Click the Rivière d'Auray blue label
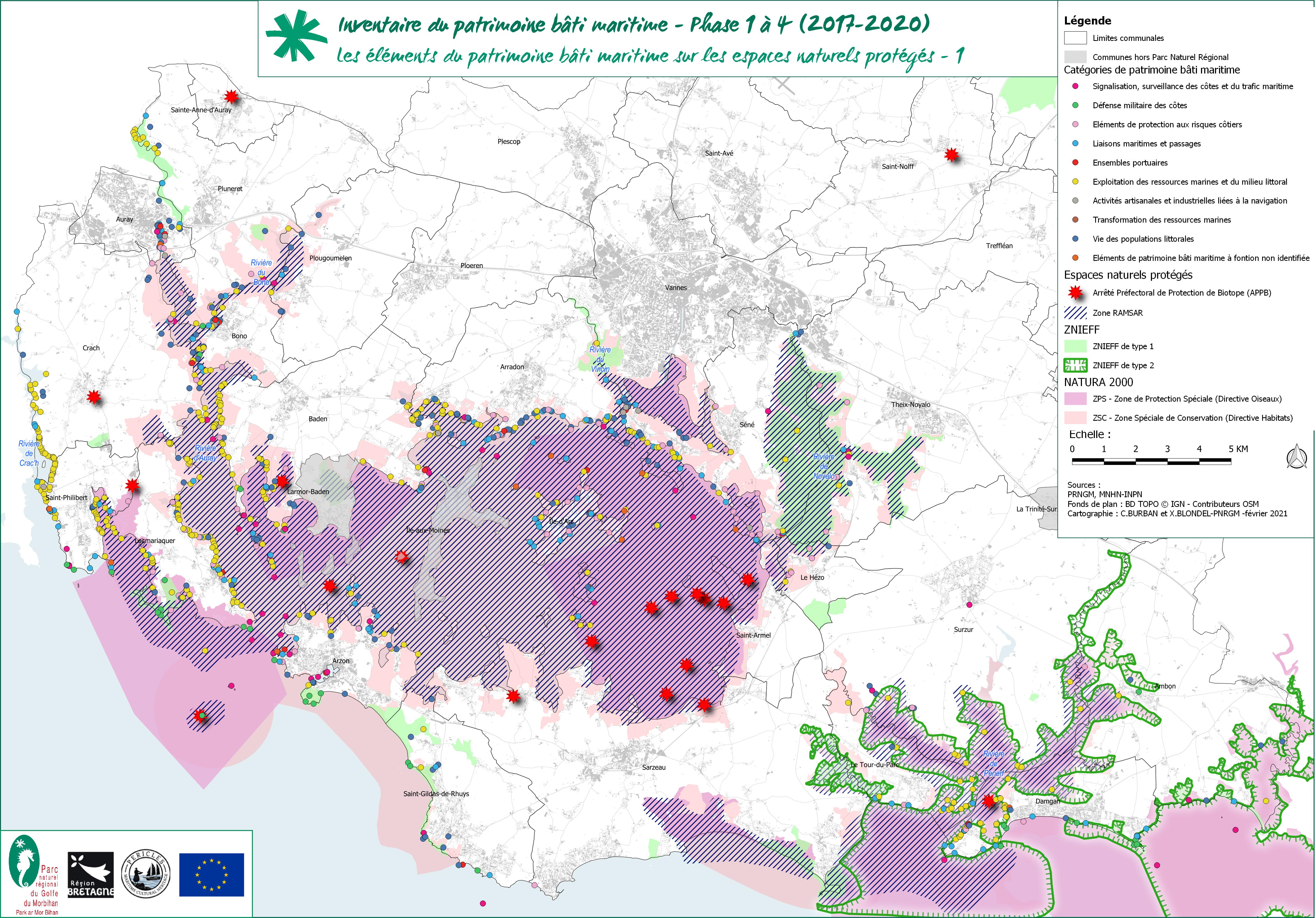 pos(205,453)
